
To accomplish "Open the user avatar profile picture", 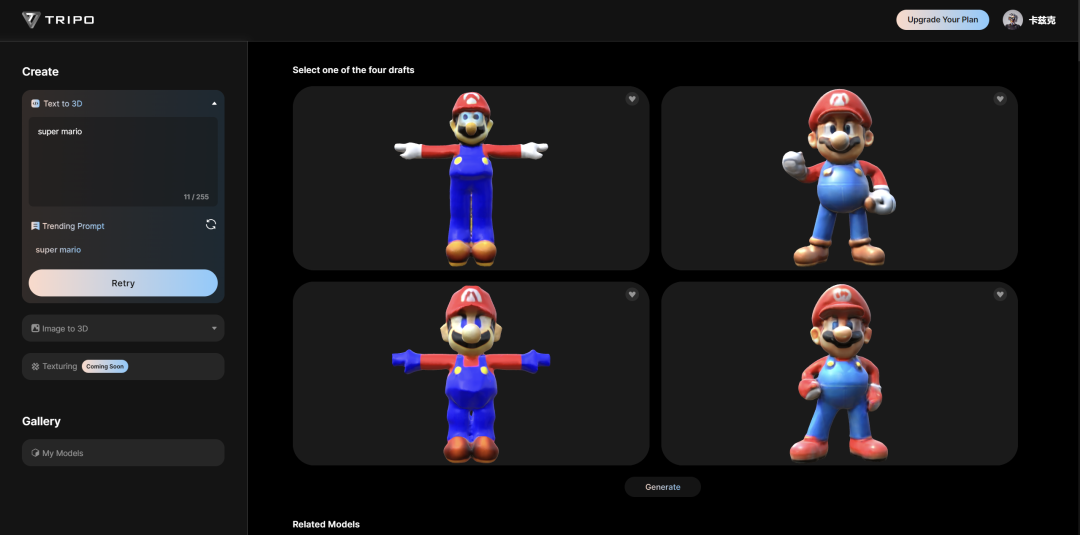I will [x=1012, y=20].
